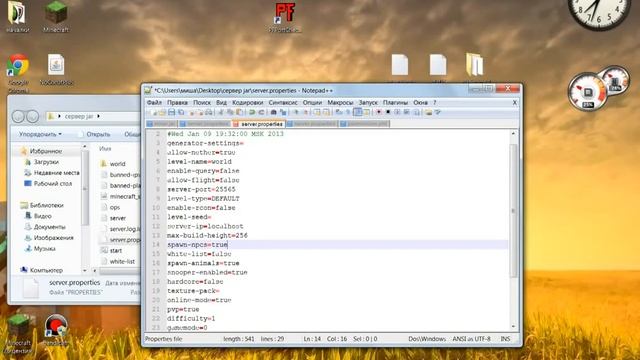Select Музыка in the Explorer sidebar
Viewport: 640px width, 360px height.
[40, 249]
